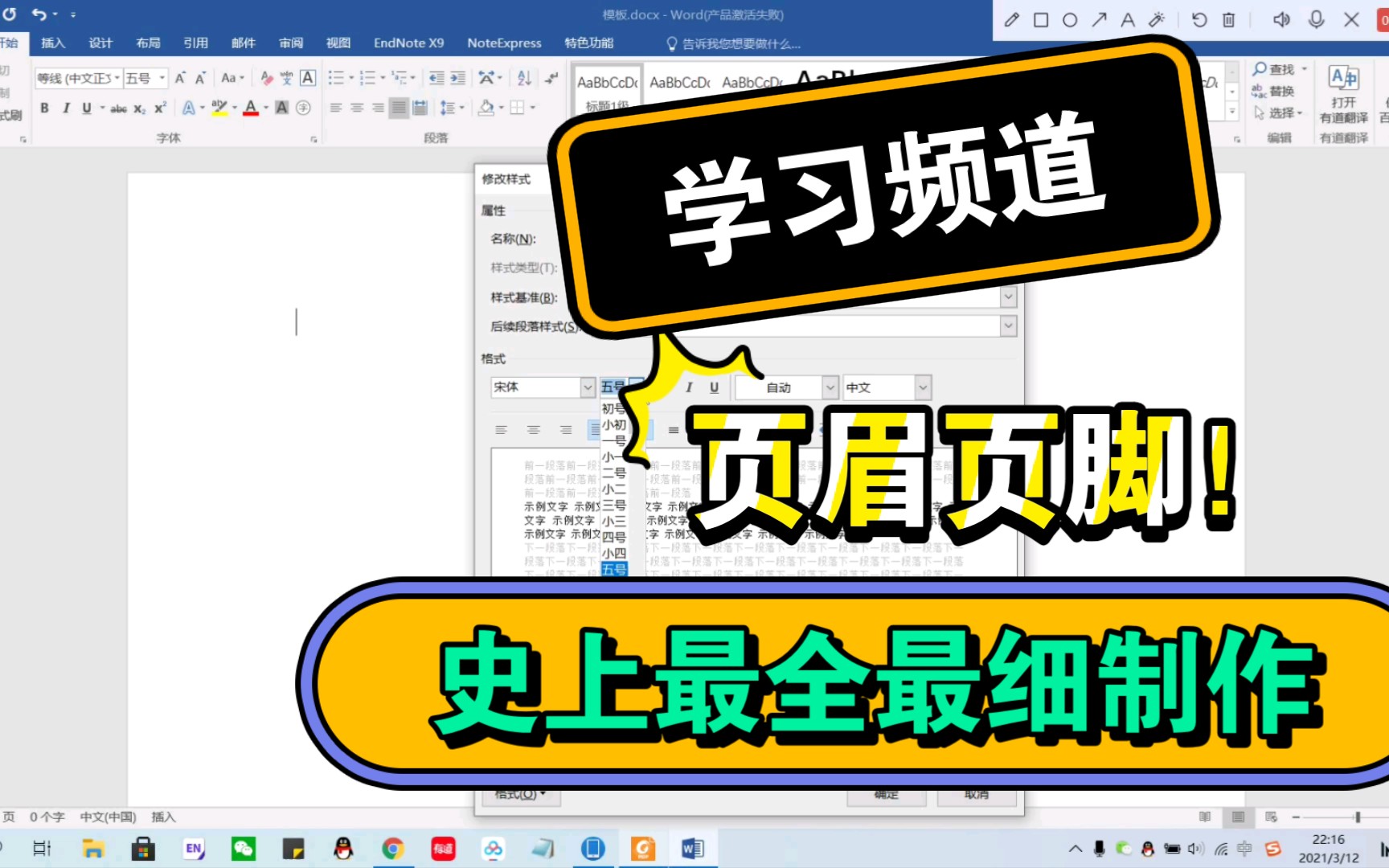Toggle Bold in the ribbon font group

coord(44,108)
